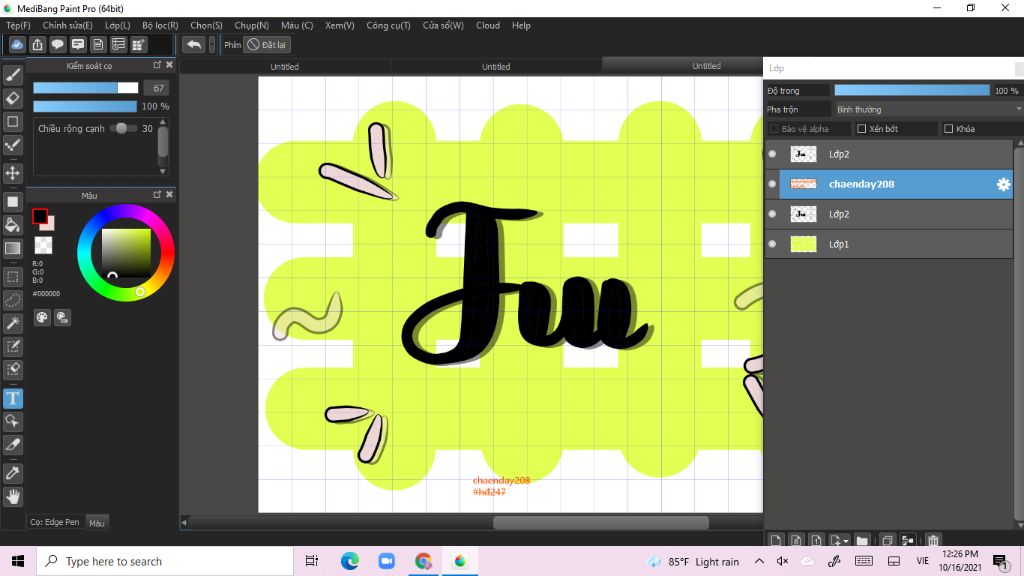Adjust the Chiều rộng cạnh slider
The width and height of the screenshot is (1024, 576).
pyautogui.click(x=123, y=129)
